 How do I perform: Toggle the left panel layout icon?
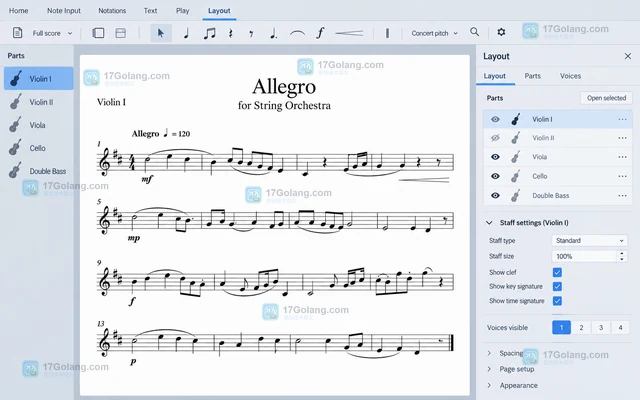(98, 33)
